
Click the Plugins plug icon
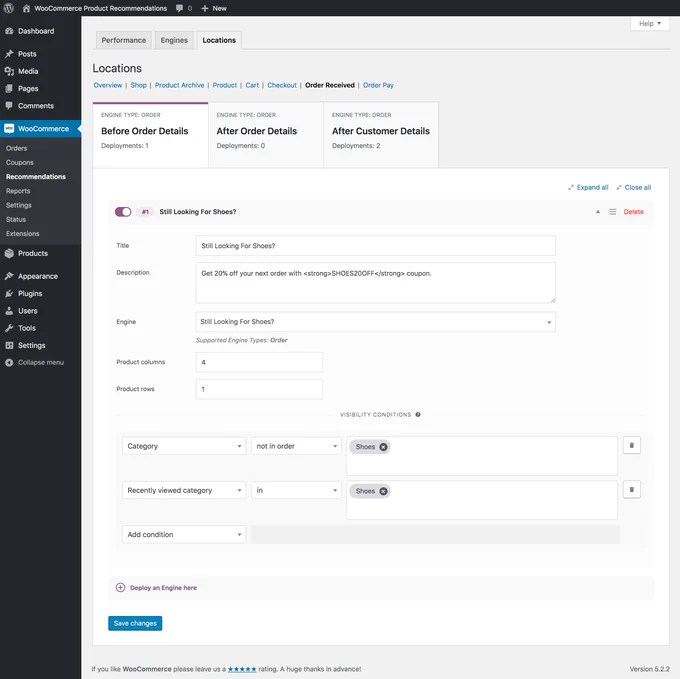[x=9, y=294]
